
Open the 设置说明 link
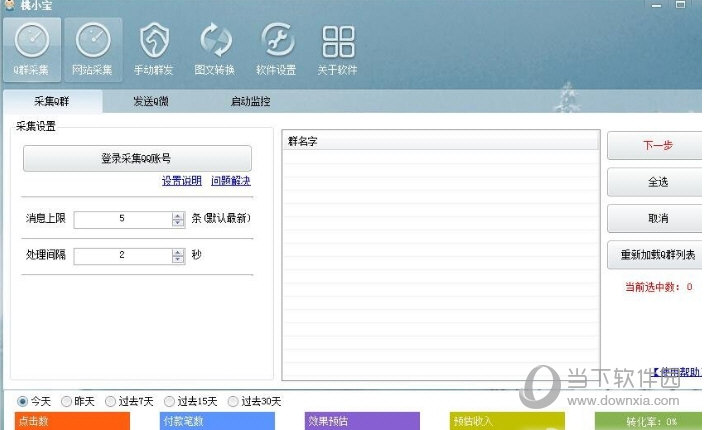pyautogui.click(x=182, y=181)
